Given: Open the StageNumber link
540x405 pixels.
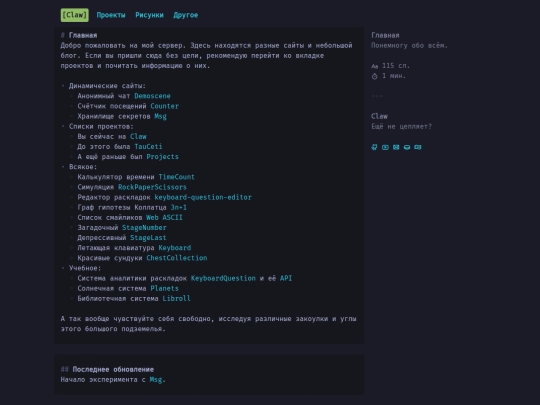Looking at the screenshot, I should [144, 228].
